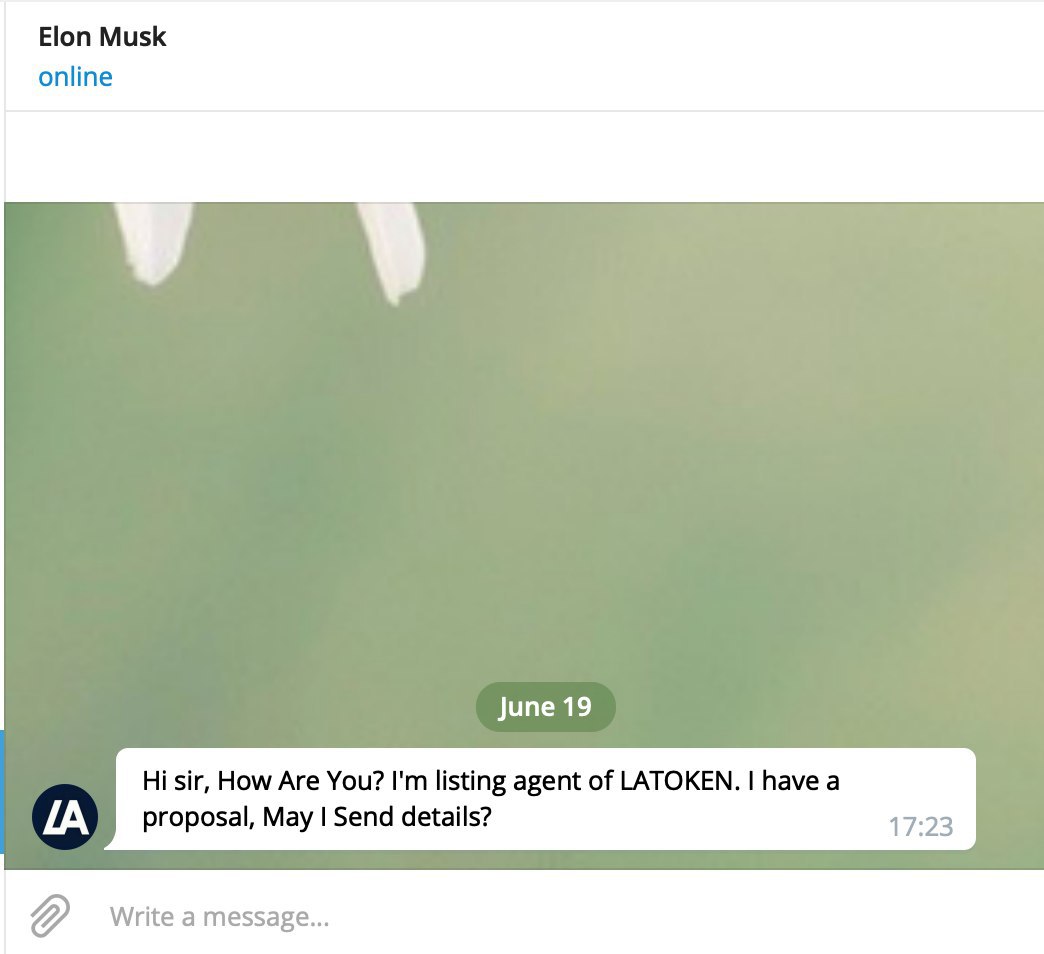Click the 17:23 message timestamp

point(921,826)
